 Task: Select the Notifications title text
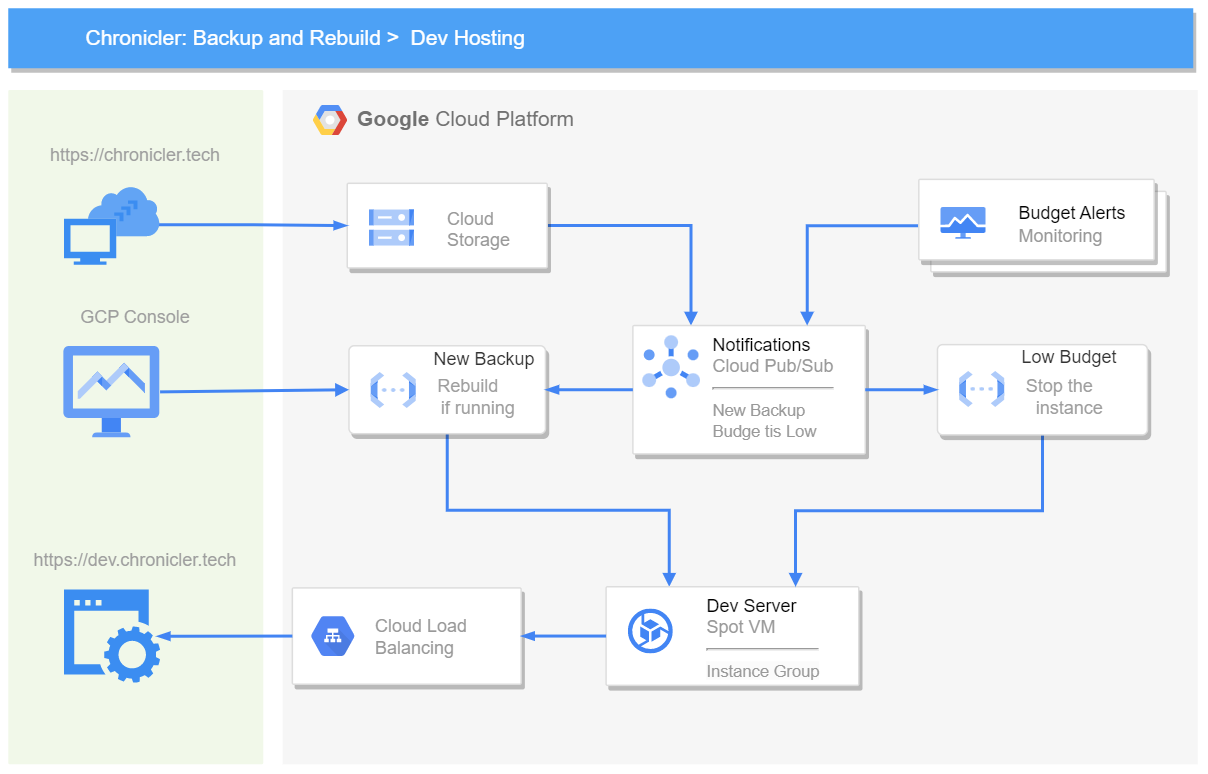pos(761,345)
